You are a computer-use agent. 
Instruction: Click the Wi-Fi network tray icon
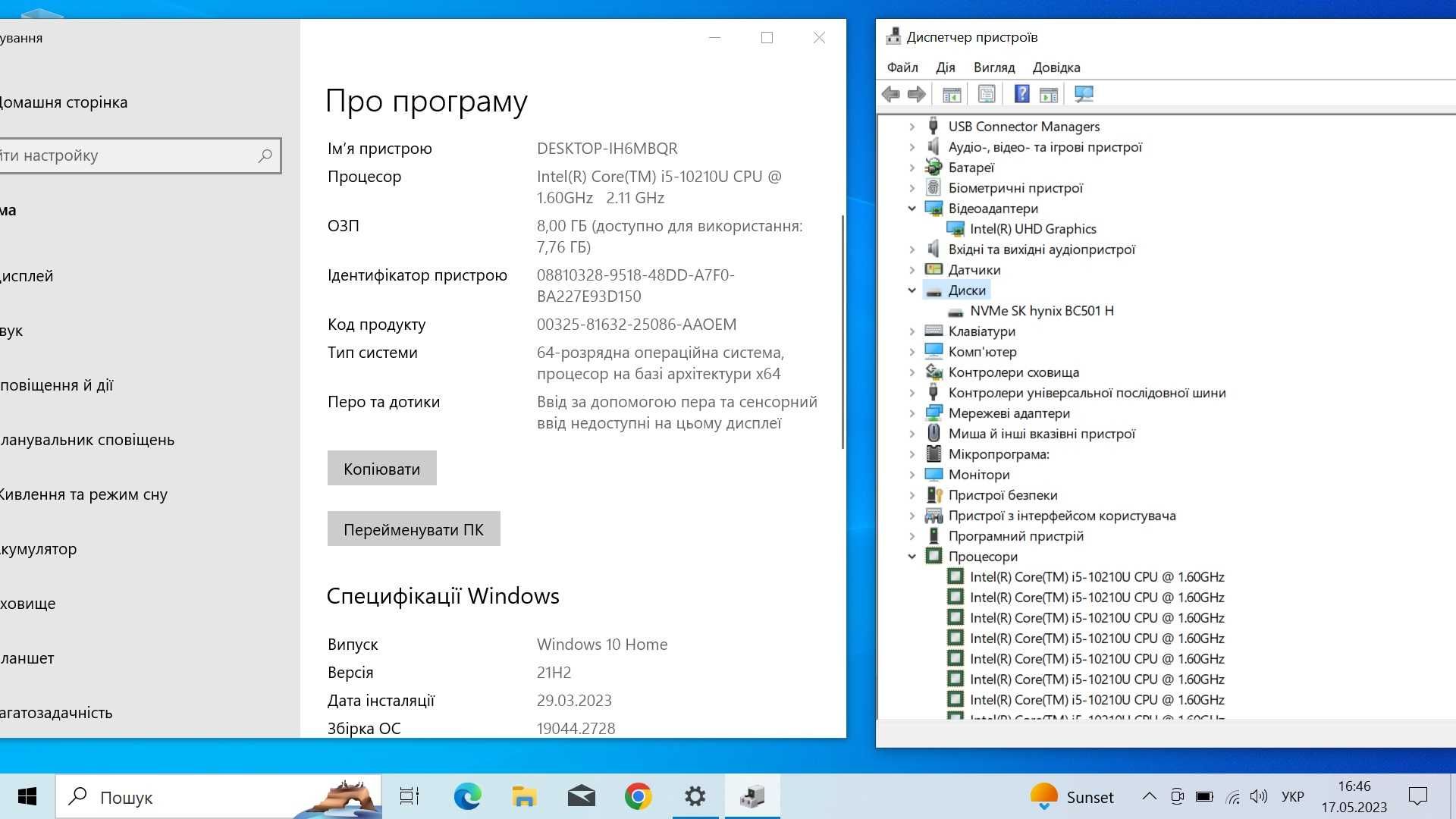click(x=1233, y=797)
